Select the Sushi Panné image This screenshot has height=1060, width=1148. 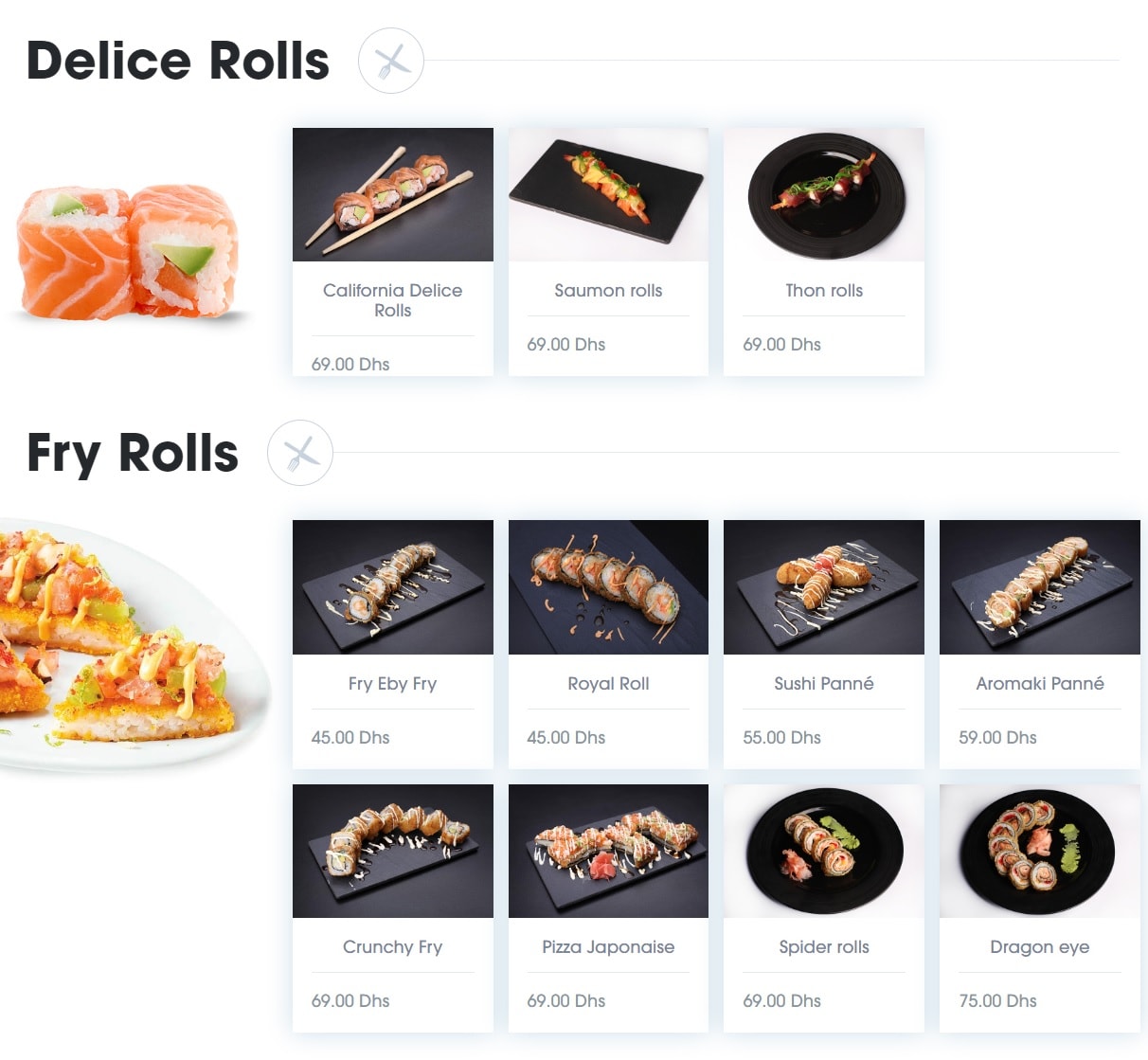(824, 587)
